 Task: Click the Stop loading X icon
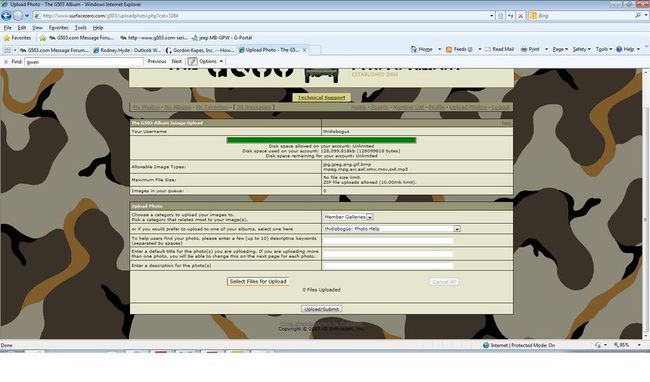coord(521,16)
